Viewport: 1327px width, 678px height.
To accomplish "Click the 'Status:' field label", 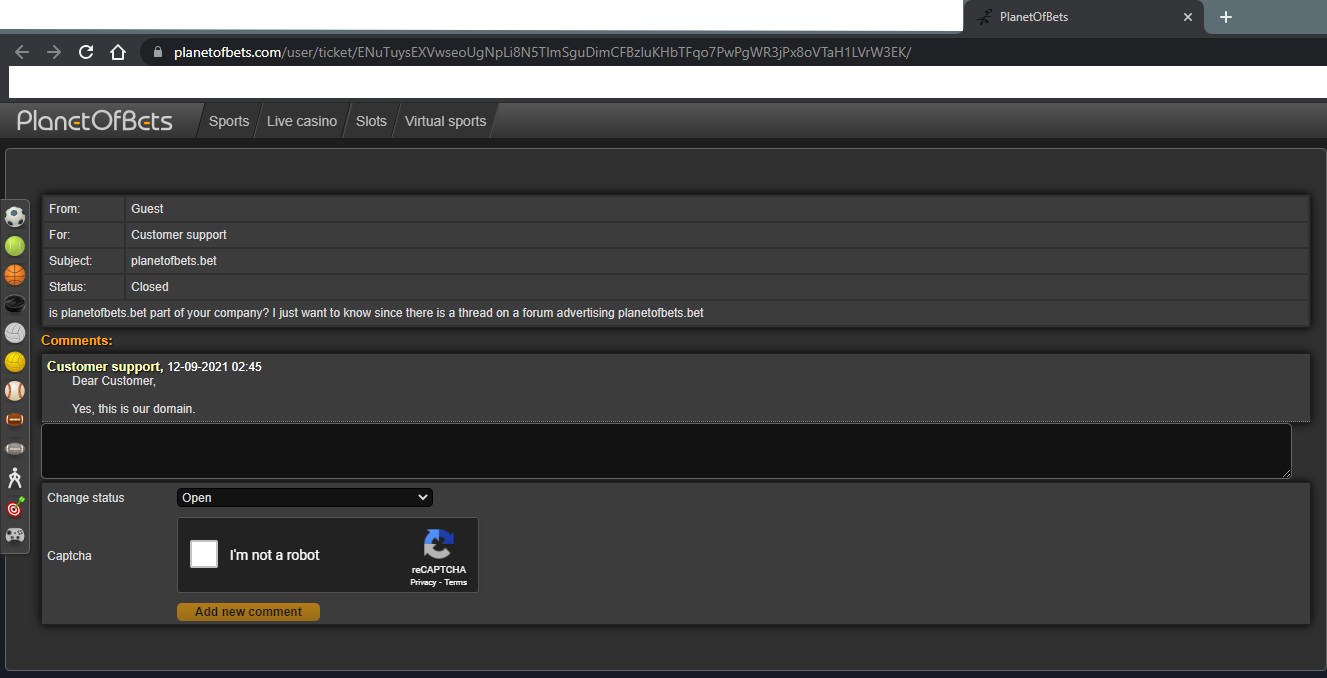I will pyautogui.click(x=67, y=287).
